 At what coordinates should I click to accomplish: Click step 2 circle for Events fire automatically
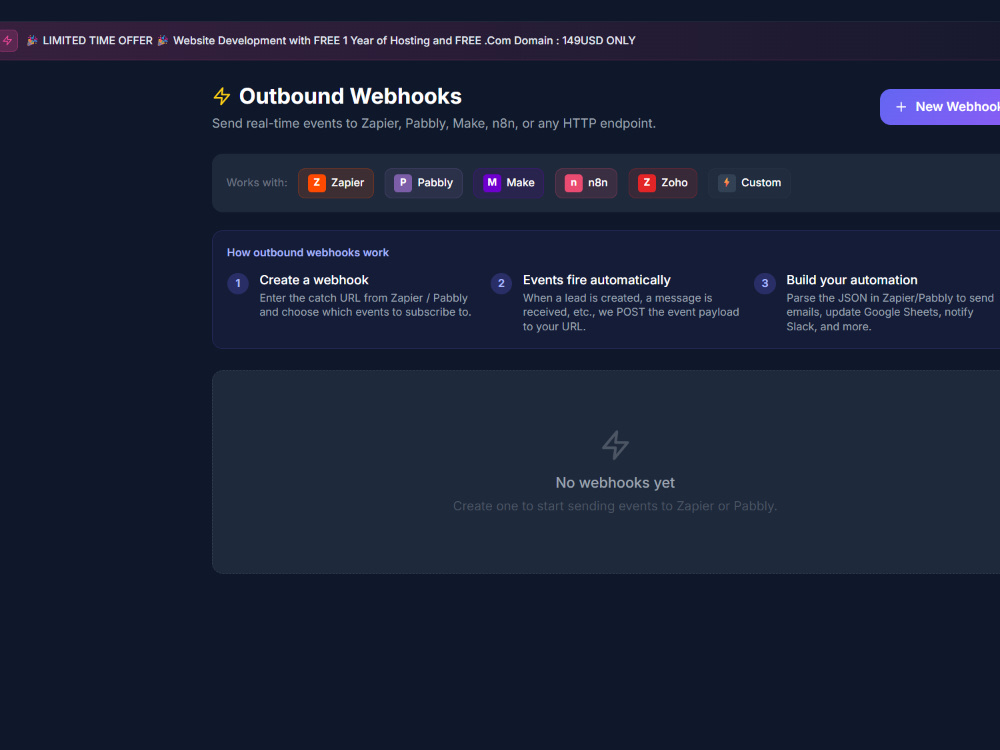point(501,283)
